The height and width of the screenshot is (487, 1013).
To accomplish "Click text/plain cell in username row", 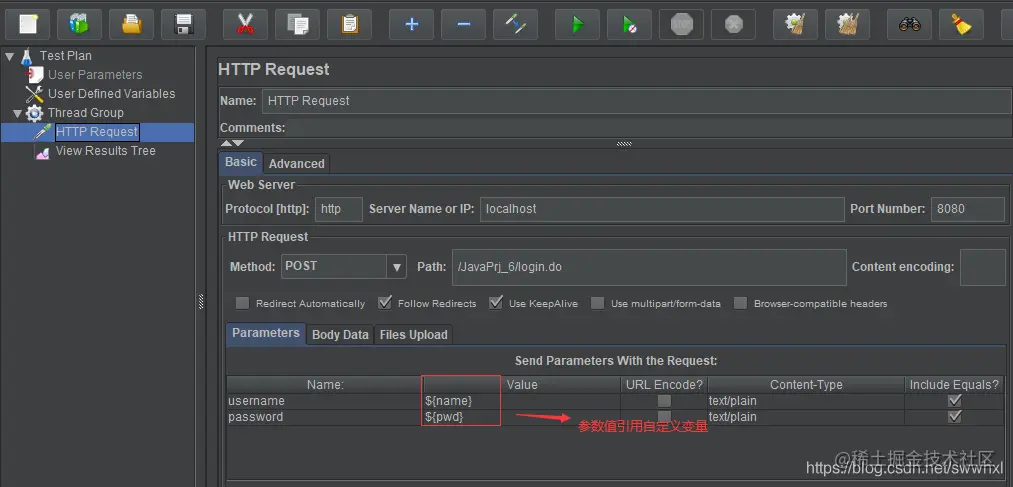I will click(x=806, y=401).
